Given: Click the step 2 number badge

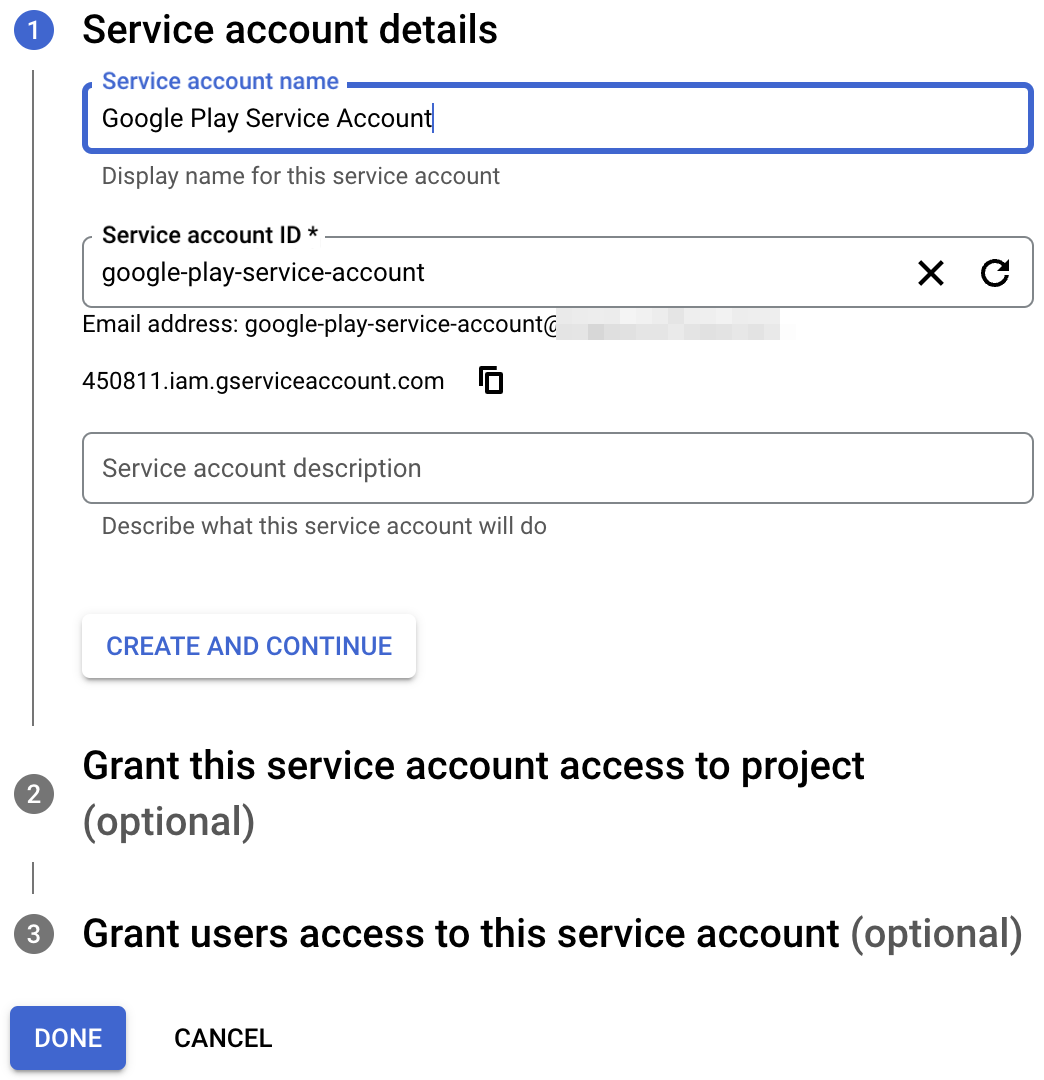Looking at the screenshot, I should (33, 794).
